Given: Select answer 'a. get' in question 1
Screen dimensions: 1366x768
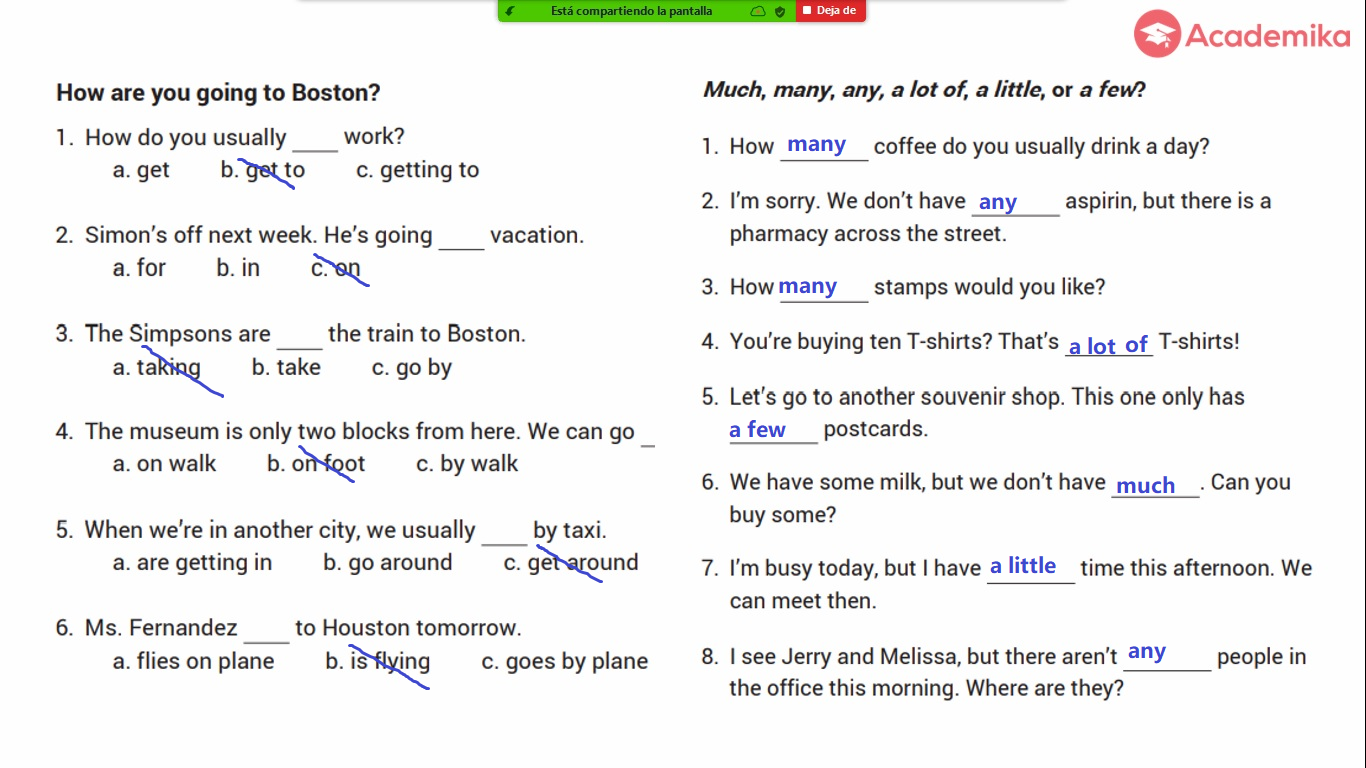Looking at the screenshot, I should 141,170.
